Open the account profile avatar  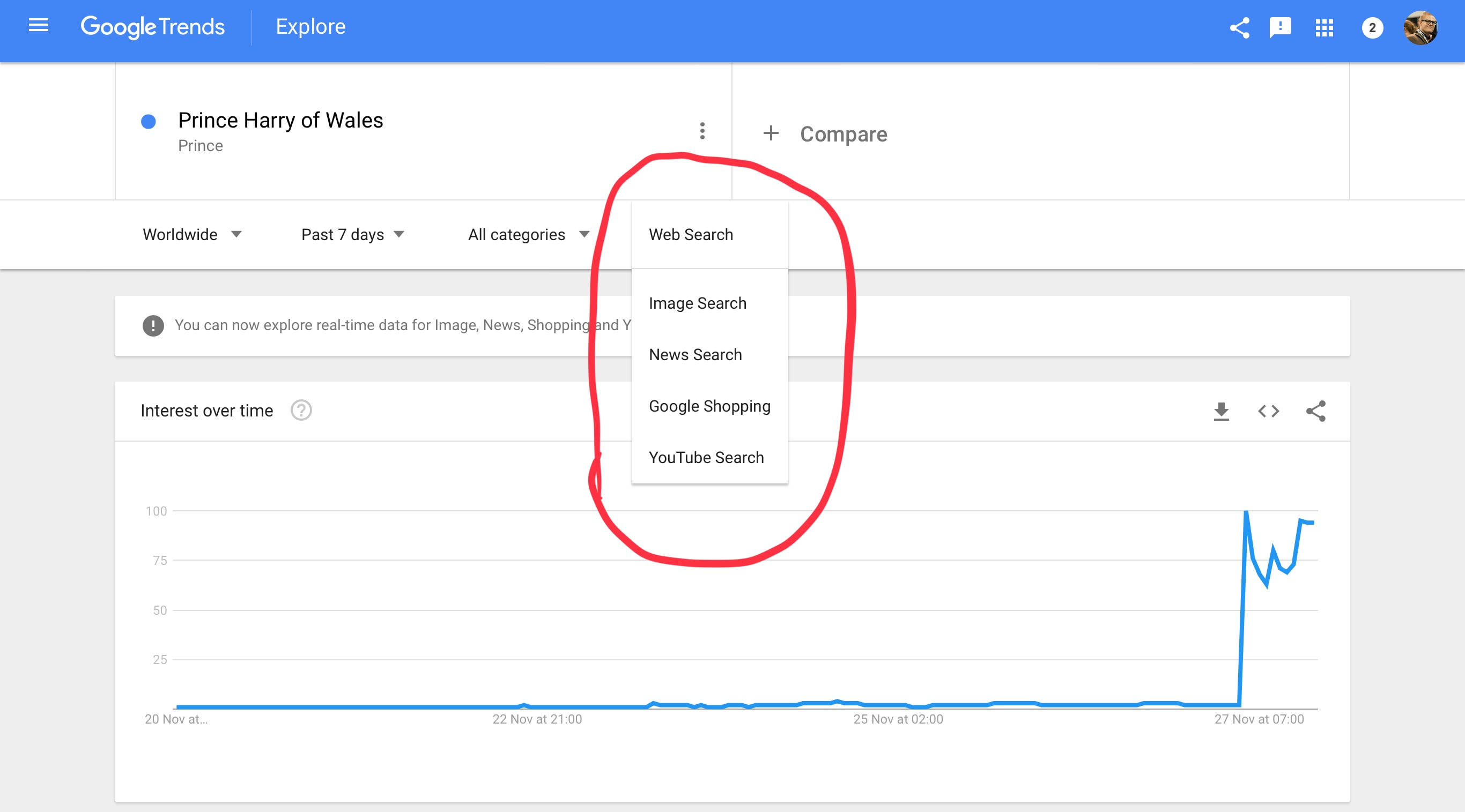[1420, 27]
